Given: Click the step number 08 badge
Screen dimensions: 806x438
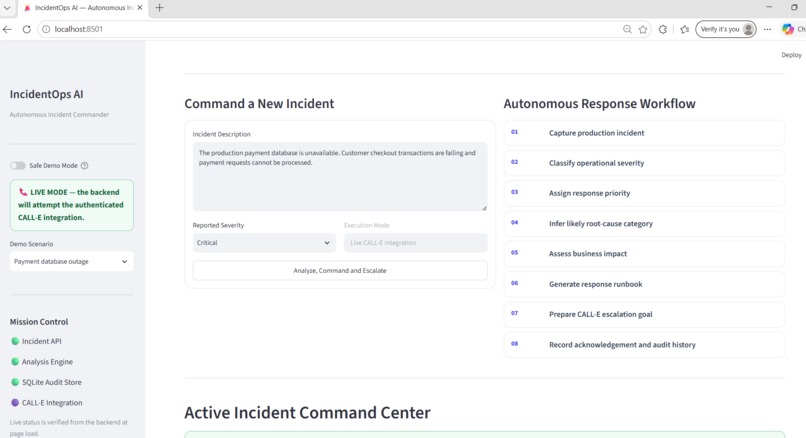Looking at the screenshot, I should [515, 344].
